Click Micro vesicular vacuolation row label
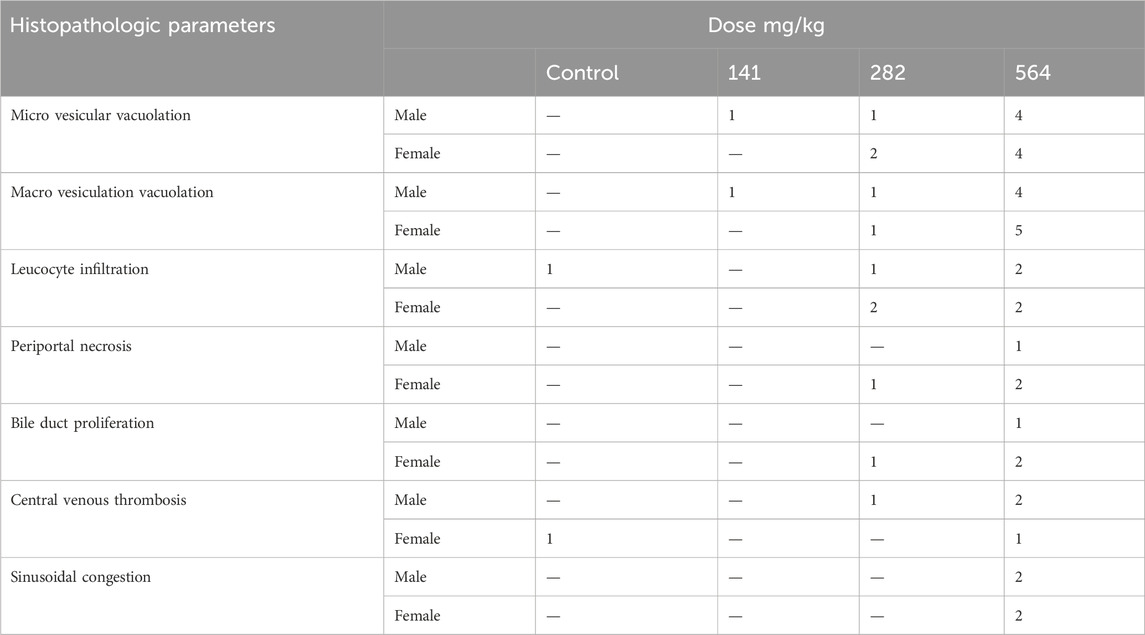1145x635 pixels. point(101,115)
